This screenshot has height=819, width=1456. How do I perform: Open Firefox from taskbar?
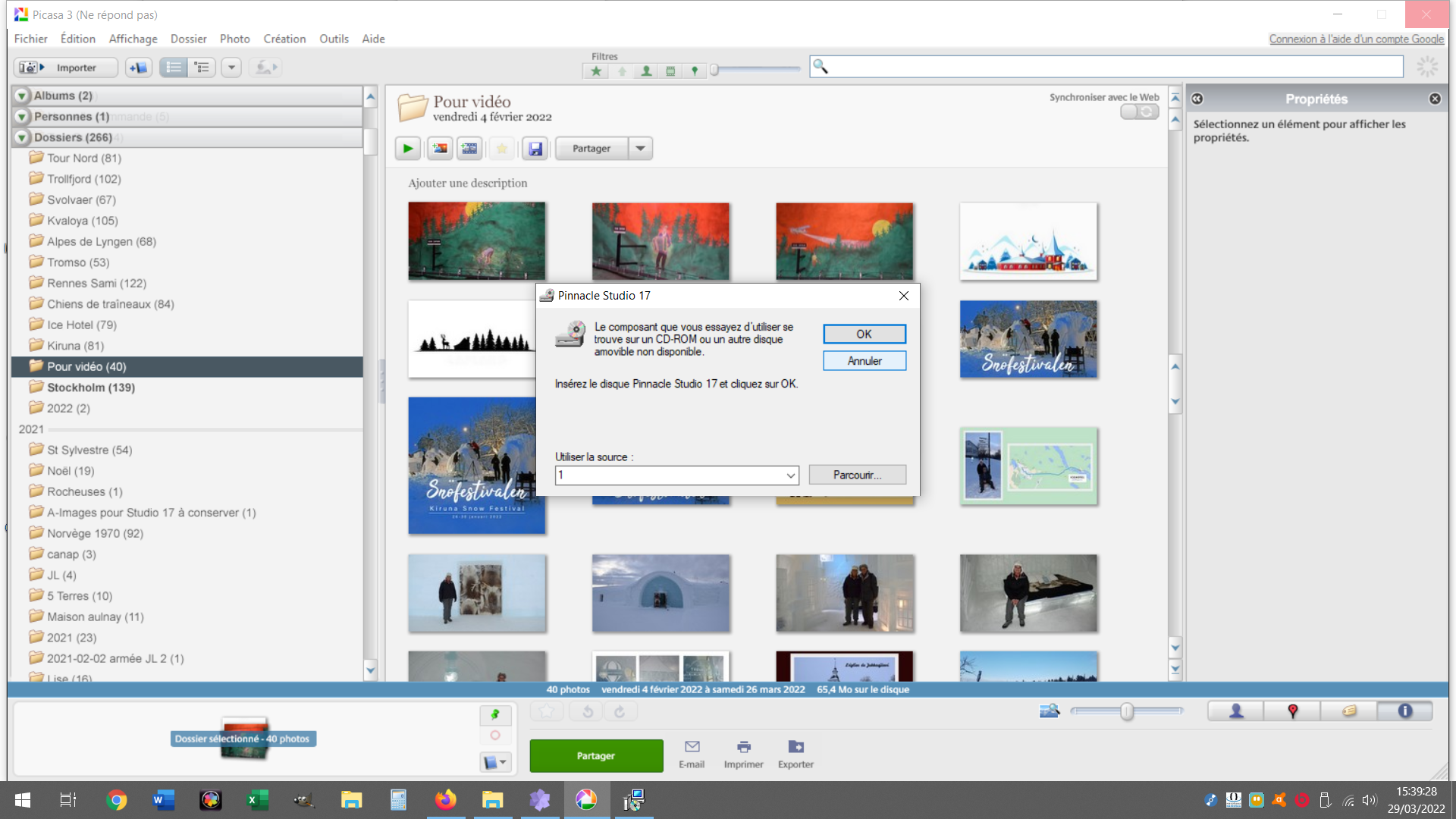[446, 800]
